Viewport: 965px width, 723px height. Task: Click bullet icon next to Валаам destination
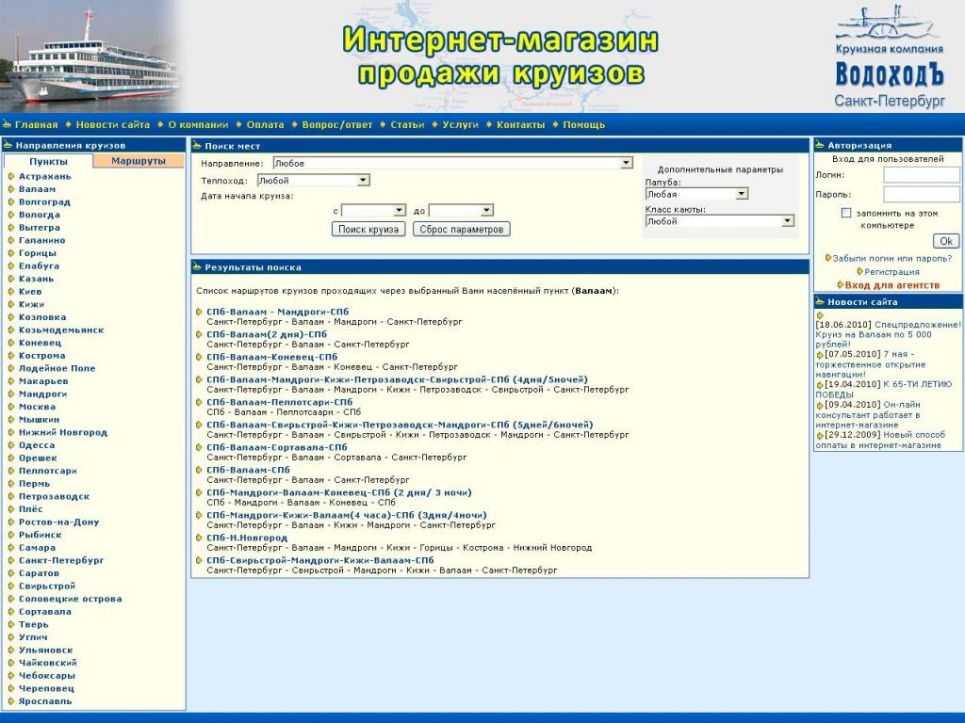click(x=11, y=190)
